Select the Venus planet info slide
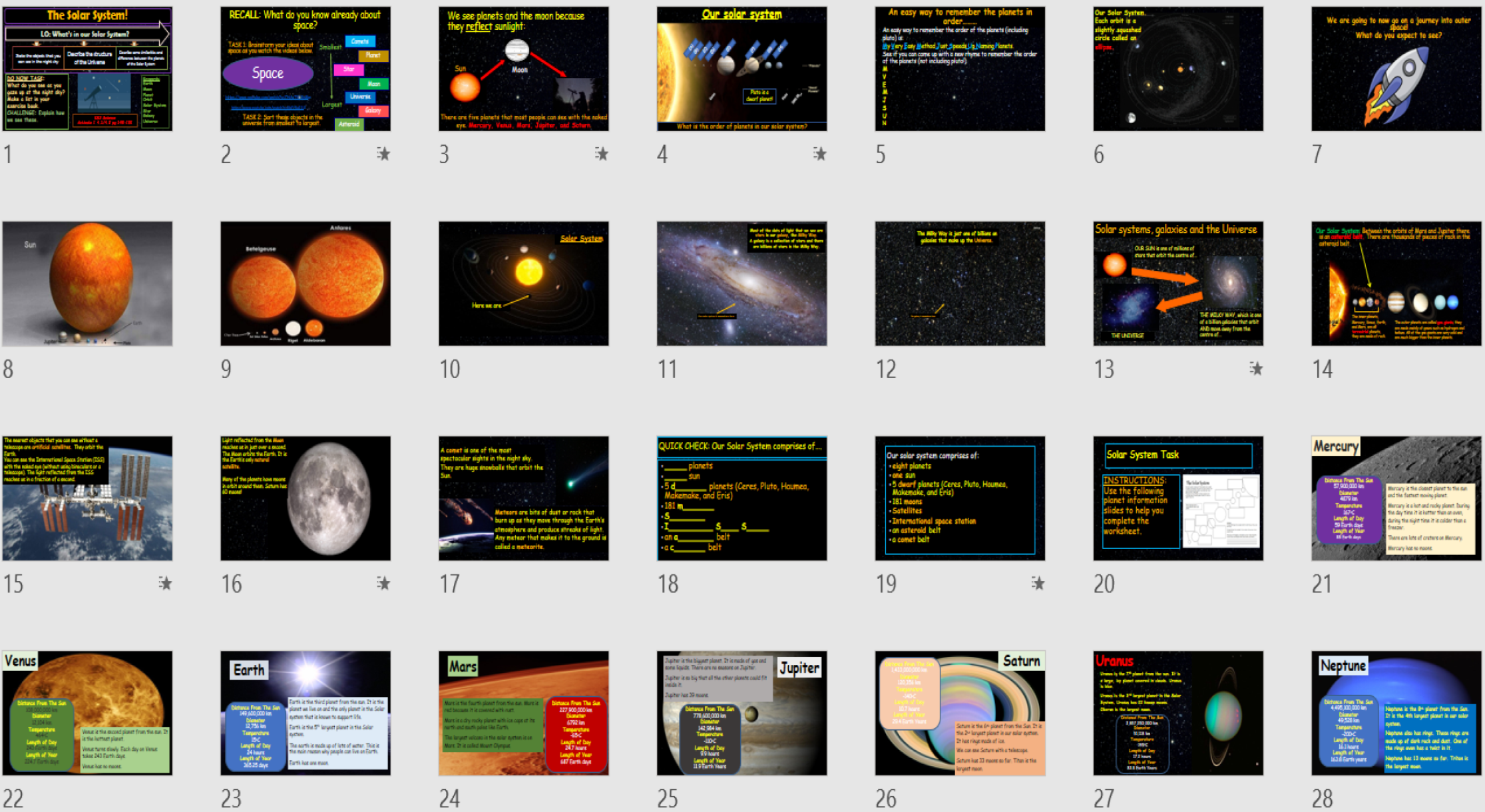The width and height of the screenshot is (1485, 812). click(x=88, y=713)
